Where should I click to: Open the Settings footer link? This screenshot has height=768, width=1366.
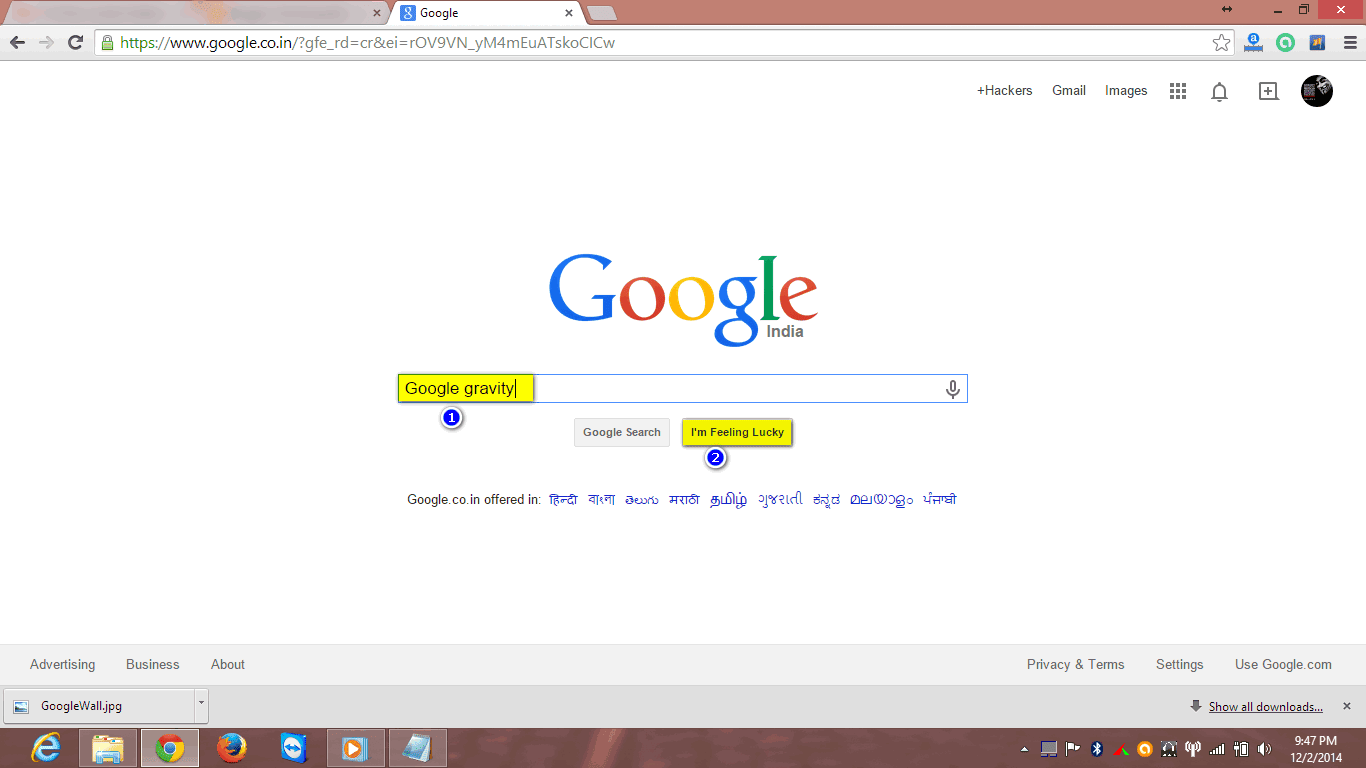click(x=1180, y=664)
